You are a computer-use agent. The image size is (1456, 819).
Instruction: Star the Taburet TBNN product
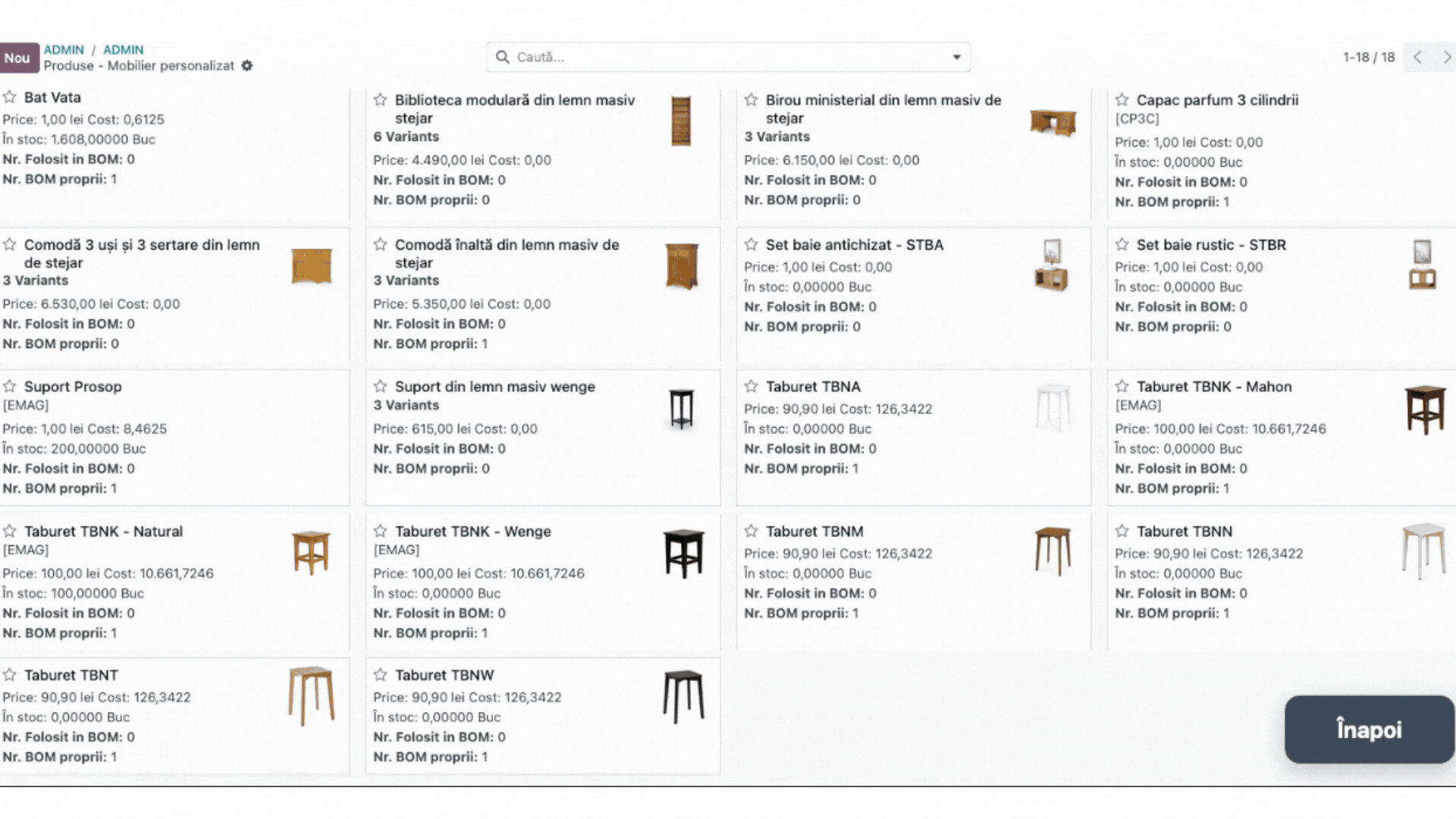pos(1122,531)
